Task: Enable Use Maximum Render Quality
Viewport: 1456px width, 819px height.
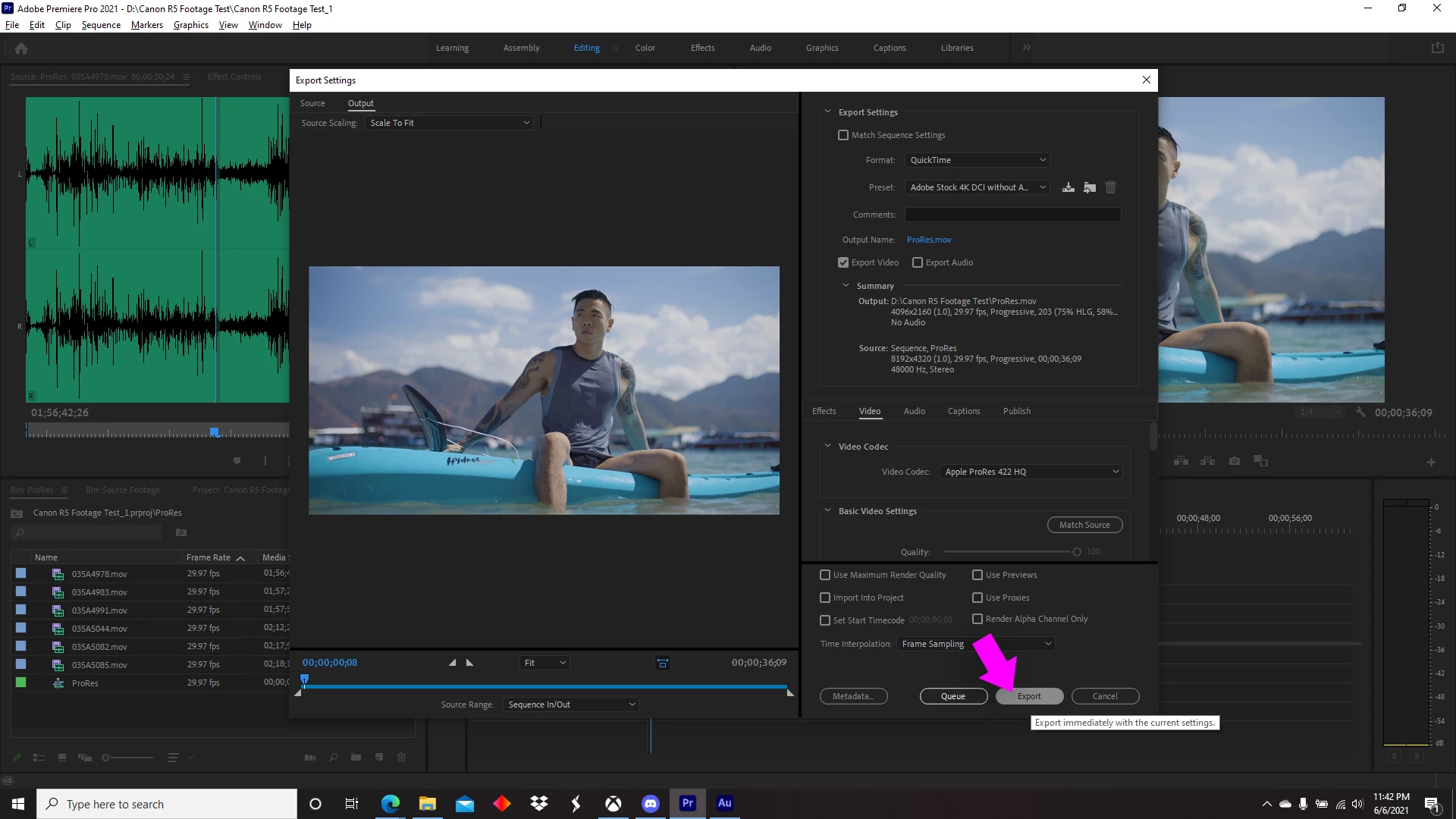Action: (825, 575)
